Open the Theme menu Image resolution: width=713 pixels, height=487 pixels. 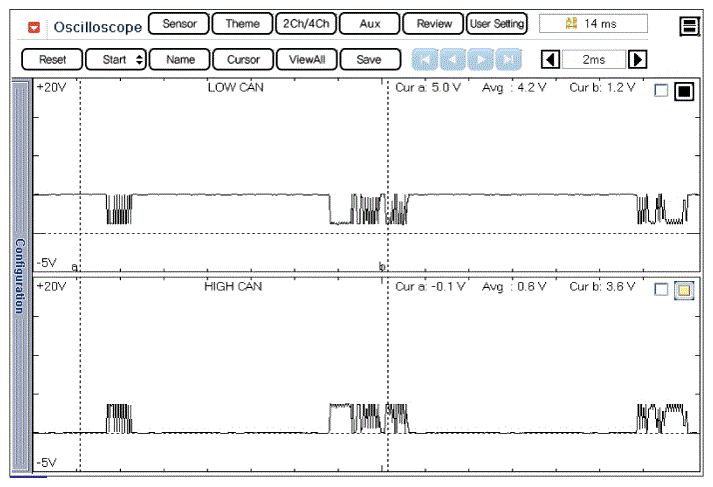coord(242,24)
